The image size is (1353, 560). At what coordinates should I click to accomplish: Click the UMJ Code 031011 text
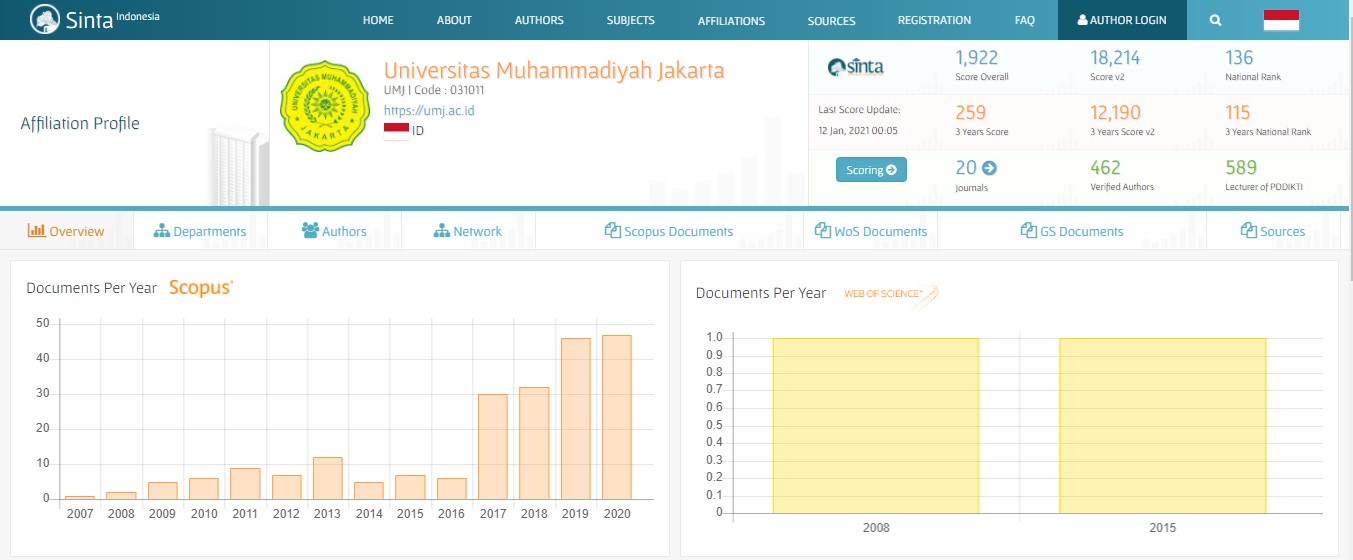(434, 90)
